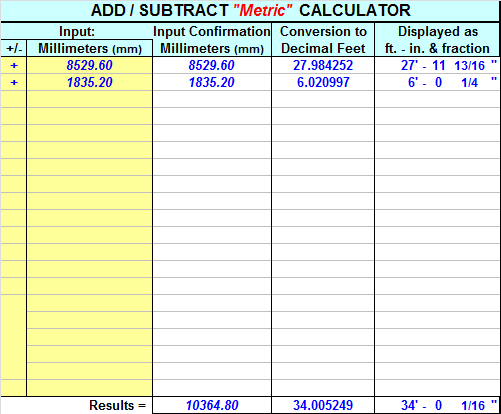Select the 6' - 0 1/4" display cell
Viewport: 501px width, 414px height.
point(437,82)
